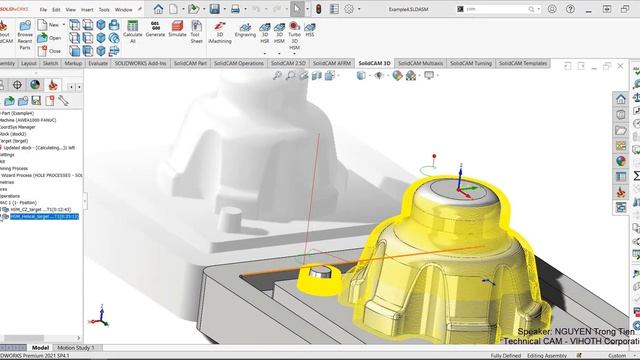The width and height of the screenshot is (640, 360).
Task: Click the Home icon in the top toolbar
Action: tap(158, 9)
